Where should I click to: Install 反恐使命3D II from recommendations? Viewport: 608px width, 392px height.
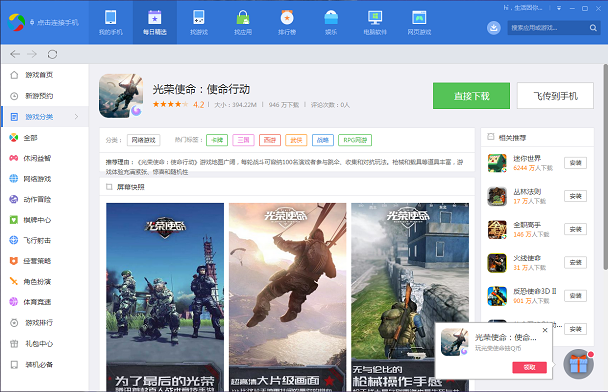click(575, 296)
